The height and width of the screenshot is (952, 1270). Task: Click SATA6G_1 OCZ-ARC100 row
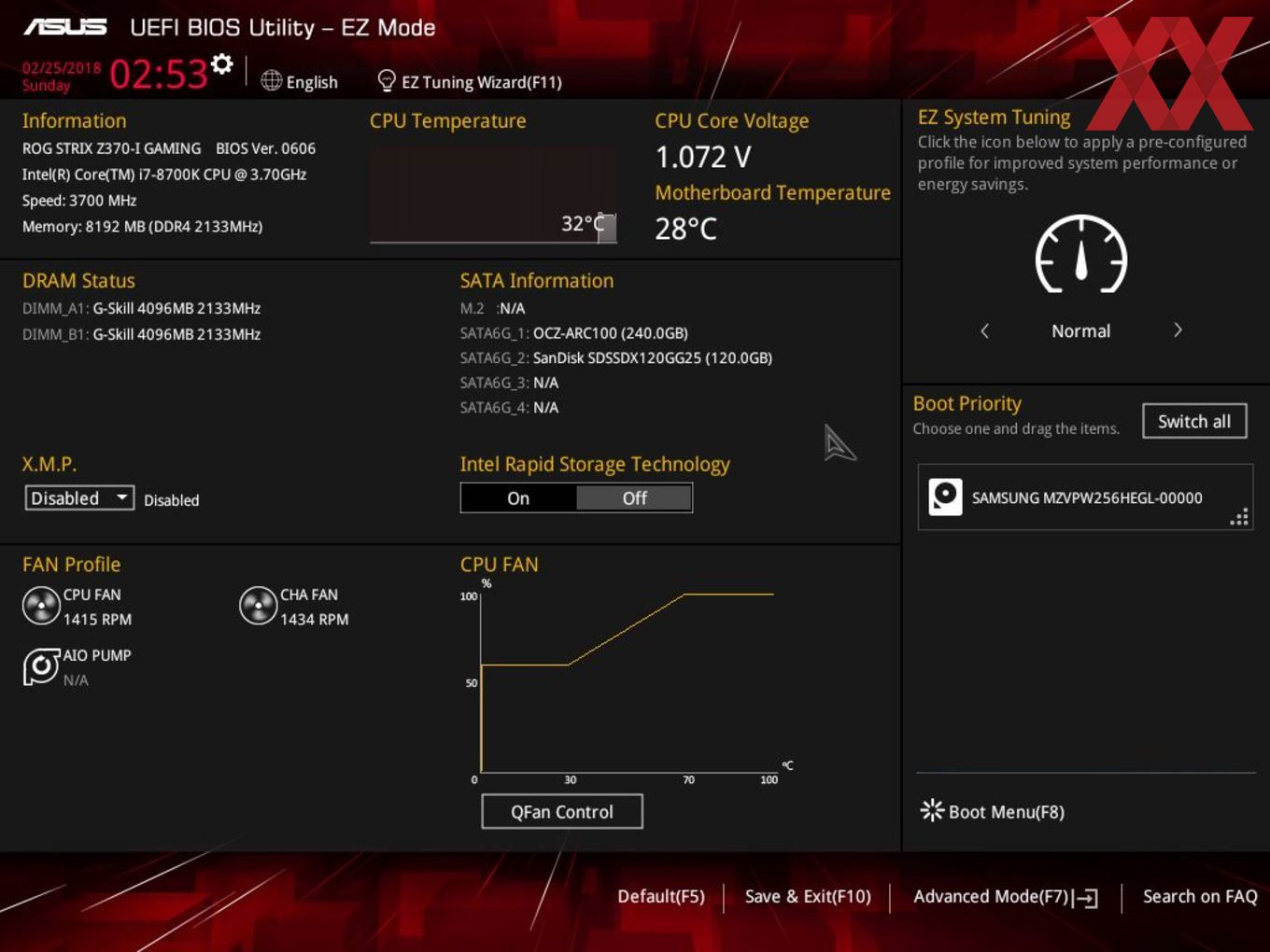point(573,333)
